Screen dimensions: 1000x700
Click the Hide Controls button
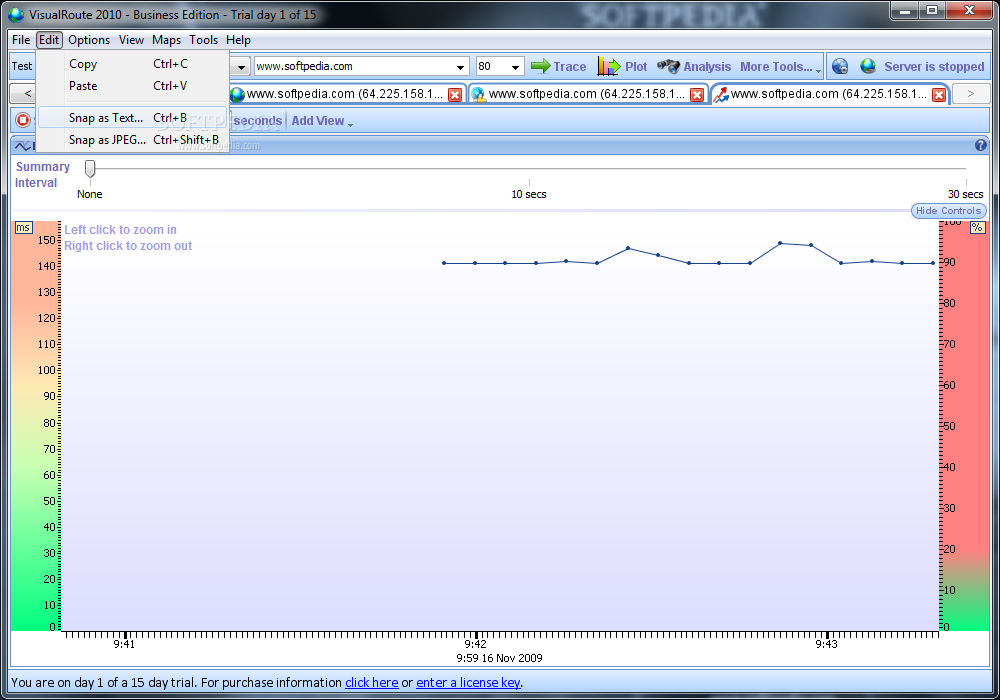click(948, 210)
